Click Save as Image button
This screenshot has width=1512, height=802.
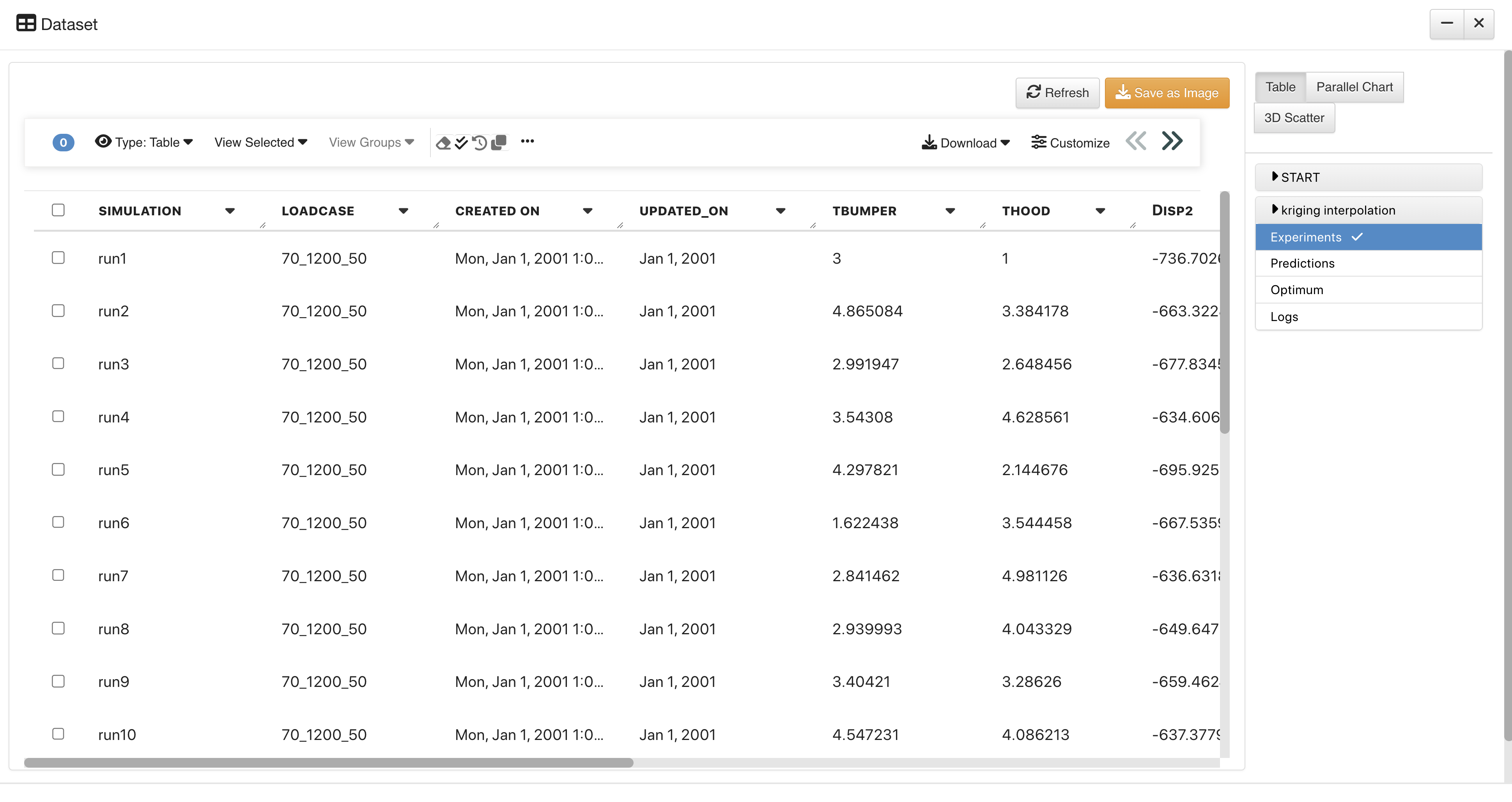click(x=1166, y=93)
